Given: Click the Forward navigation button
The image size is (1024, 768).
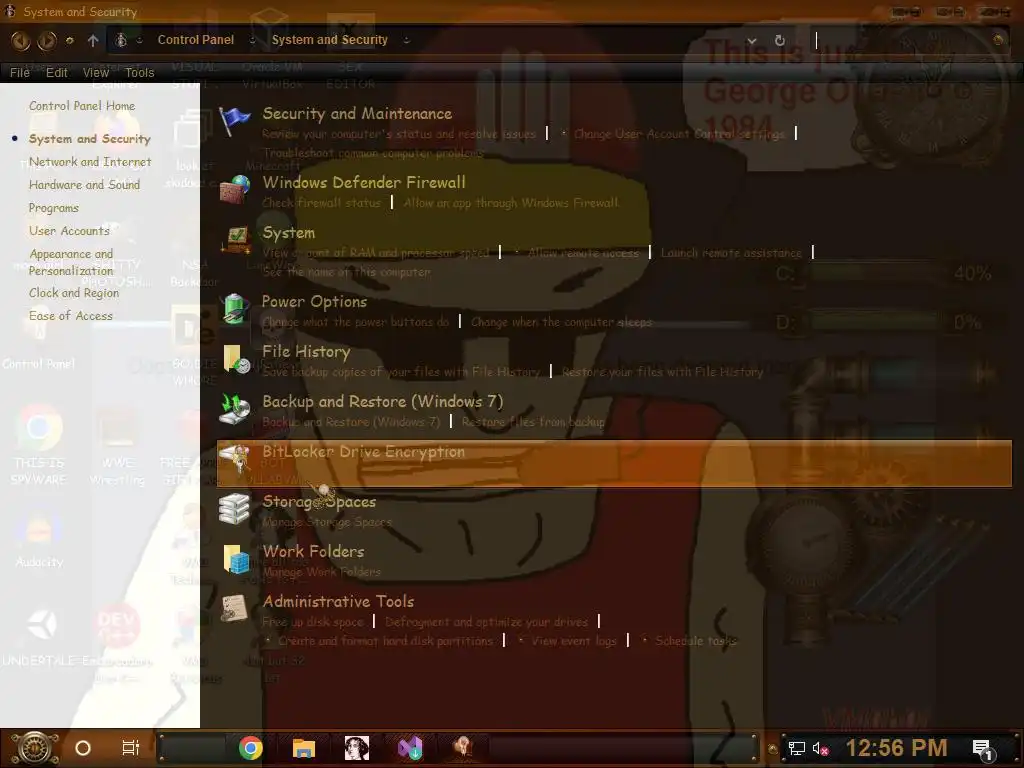Looking at the screenshot, I should [x=46, y=41].
